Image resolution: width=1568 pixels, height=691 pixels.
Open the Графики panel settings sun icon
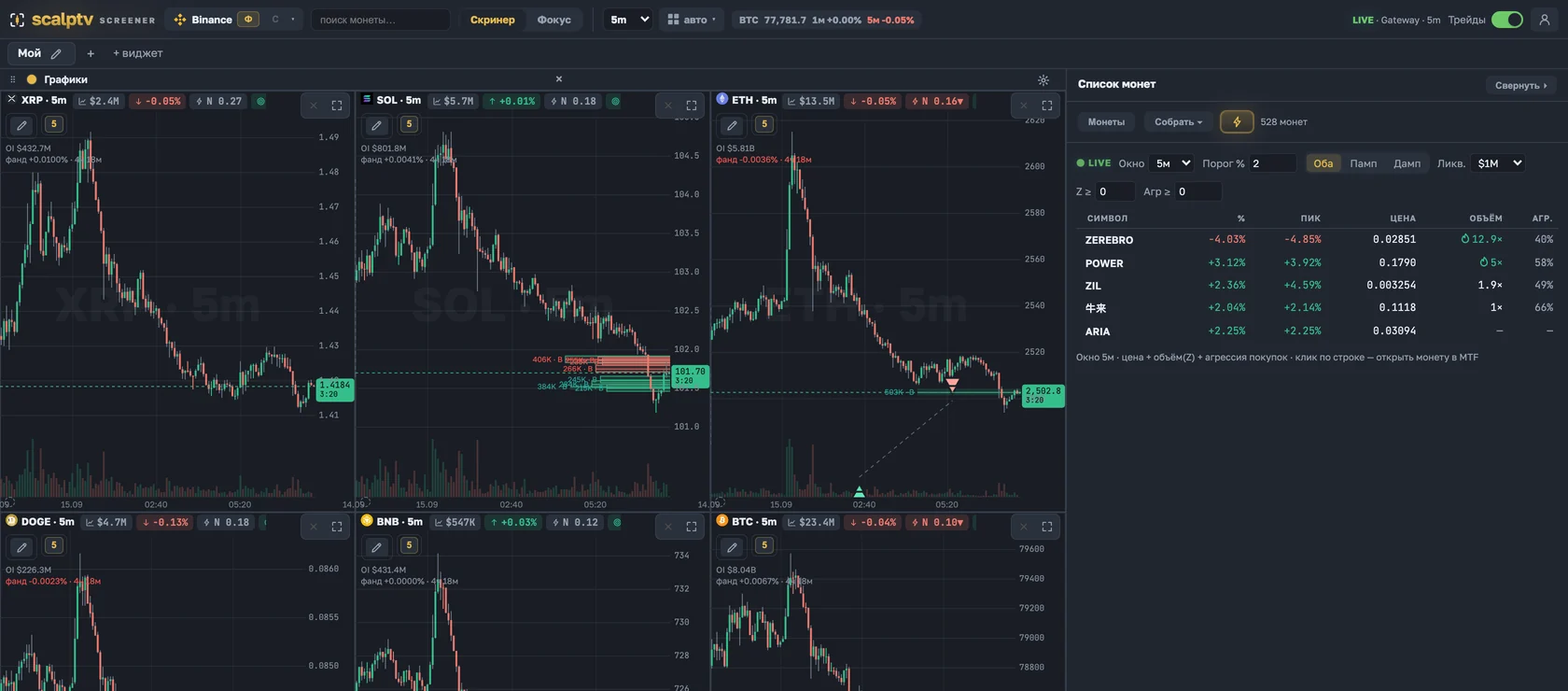[x=1043, y=80]
